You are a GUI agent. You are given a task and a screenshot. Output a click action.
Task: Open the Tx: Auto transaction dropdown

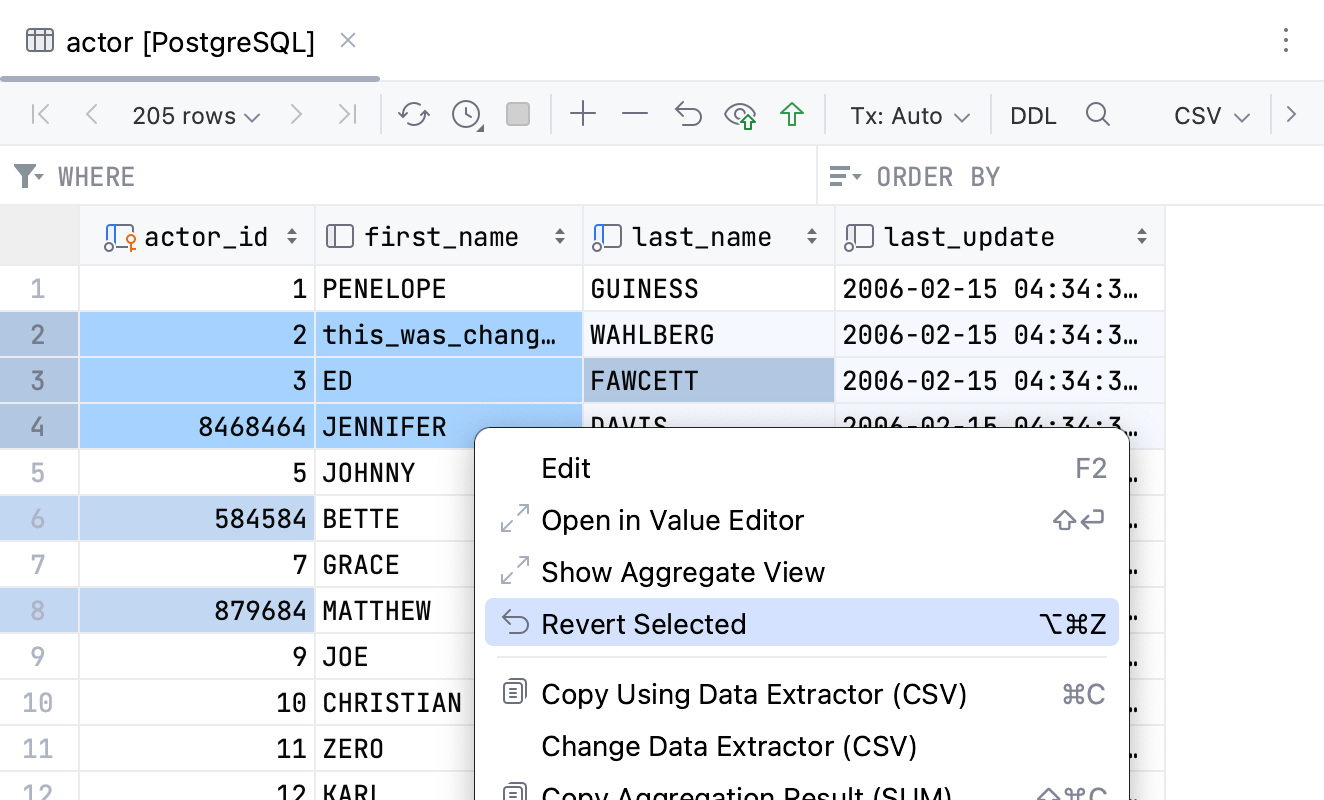tap(910, 116)
